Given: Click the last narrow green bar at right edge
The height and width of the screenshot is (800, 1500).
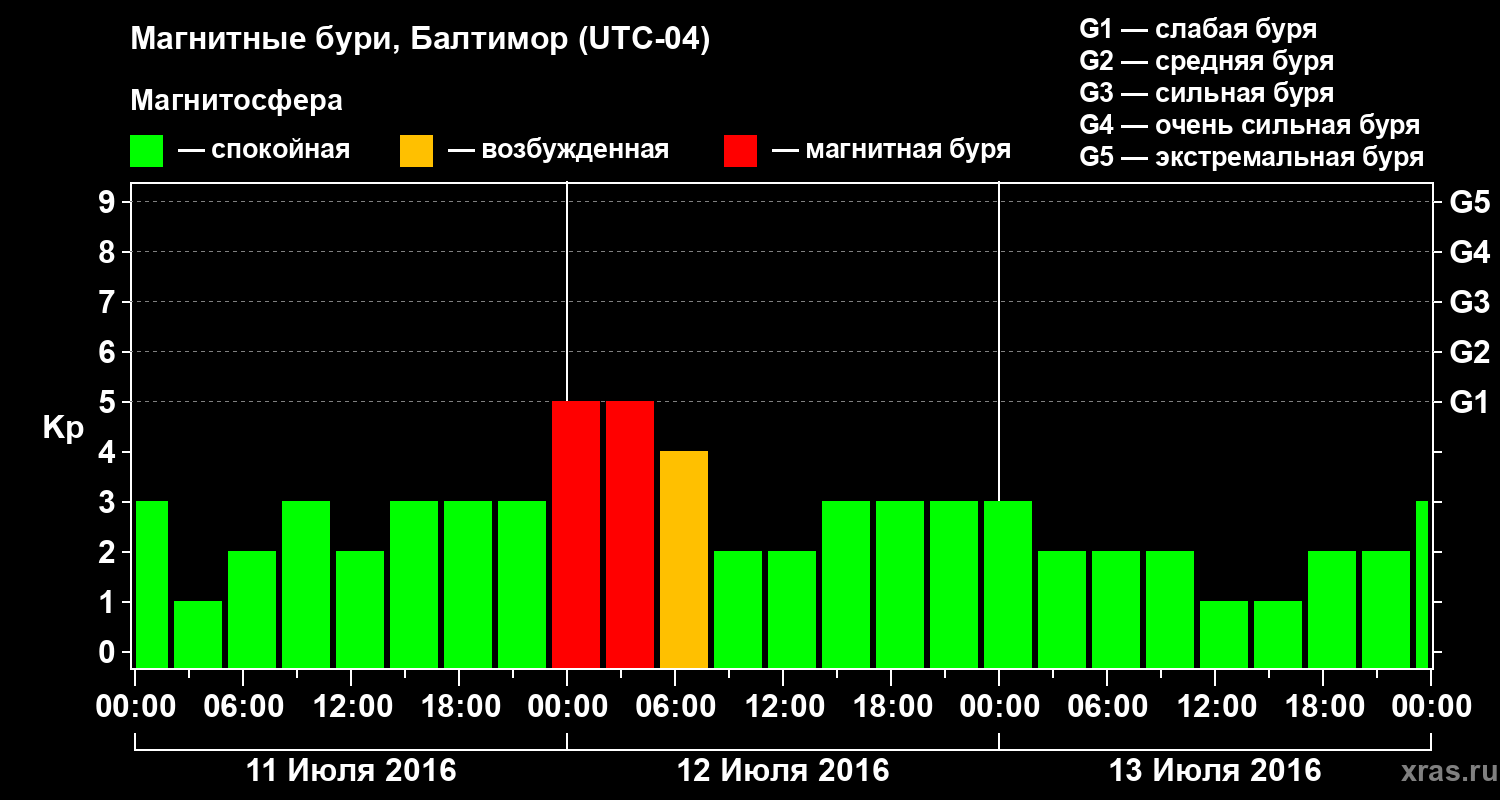Looking at the screenshot, I should (1422, 584).
